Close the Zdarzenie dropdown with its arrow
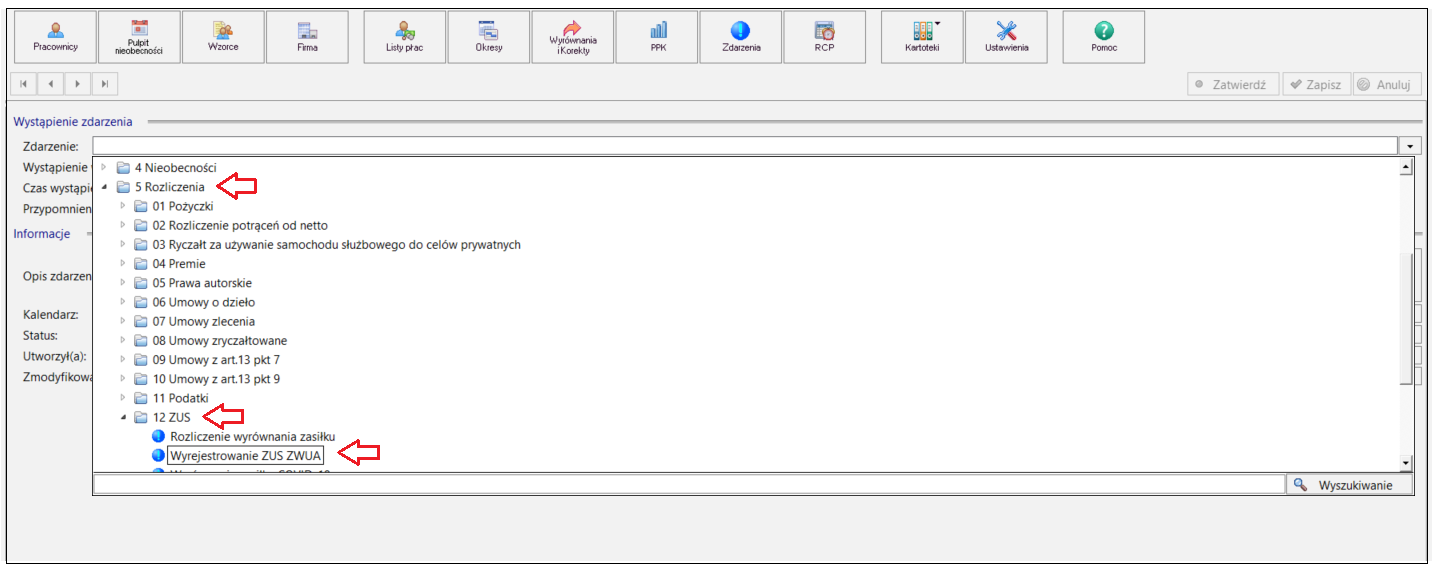 coord(1410,147)
